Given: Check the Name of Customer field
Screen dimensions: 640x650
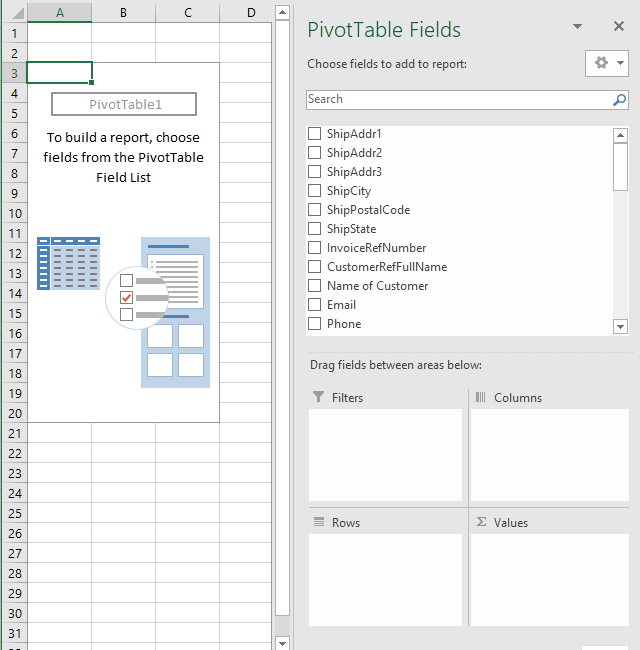Looking at the screenshot, I should (x=314, y=286).
